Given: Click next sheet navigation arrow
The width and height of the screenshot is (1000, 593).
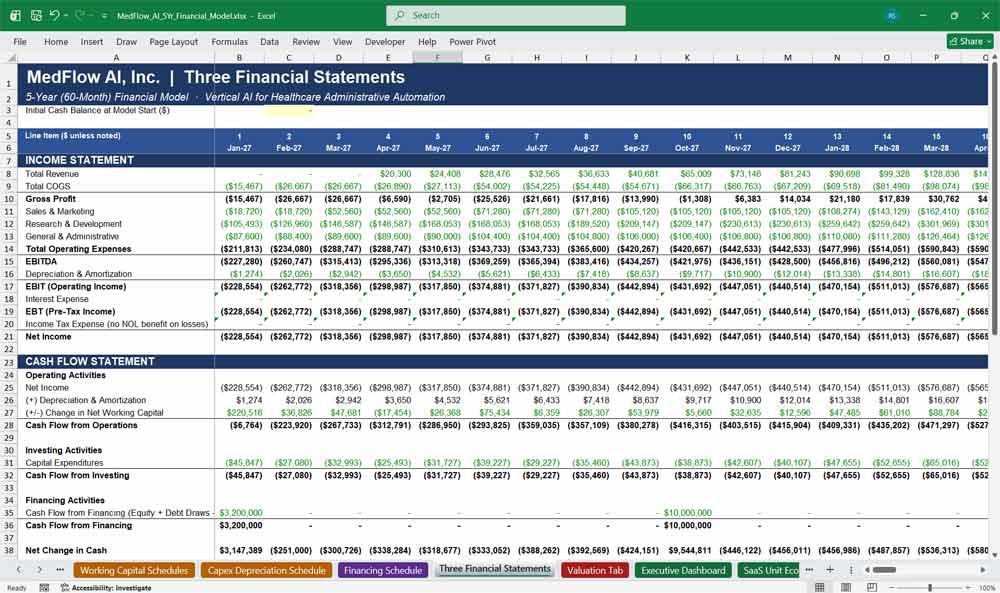Looking at the screenshot, I should 40,569.
